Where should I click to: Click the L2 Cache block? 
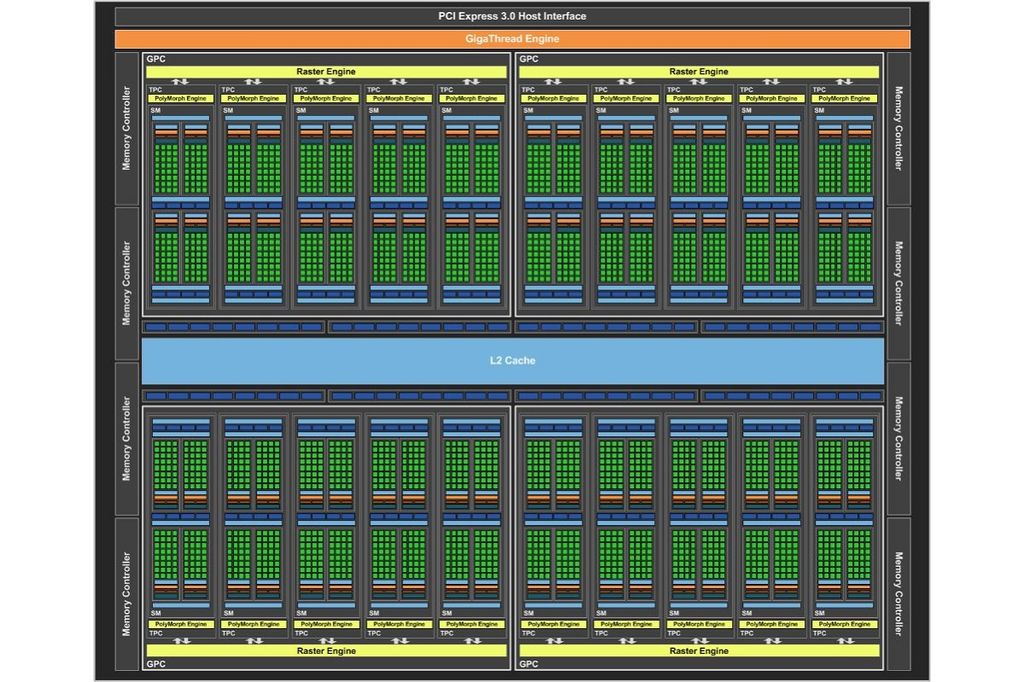pos(513,360)
